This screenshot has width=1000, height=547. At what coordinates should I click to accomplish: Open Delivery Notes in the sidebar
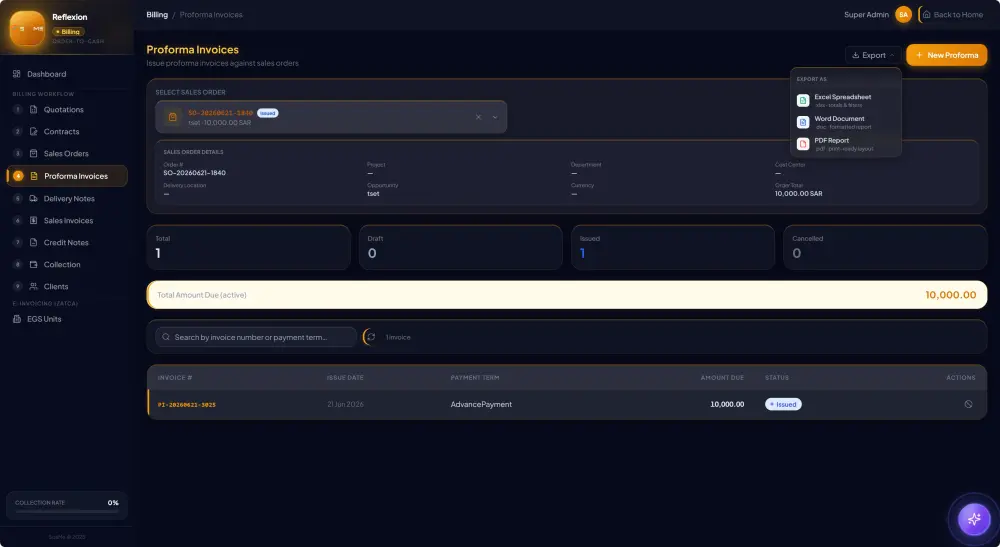[x=67, y=198]
